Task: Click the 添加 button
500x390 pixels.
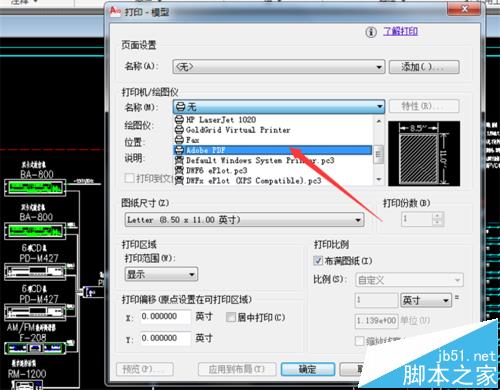Action: click(424, 67)
